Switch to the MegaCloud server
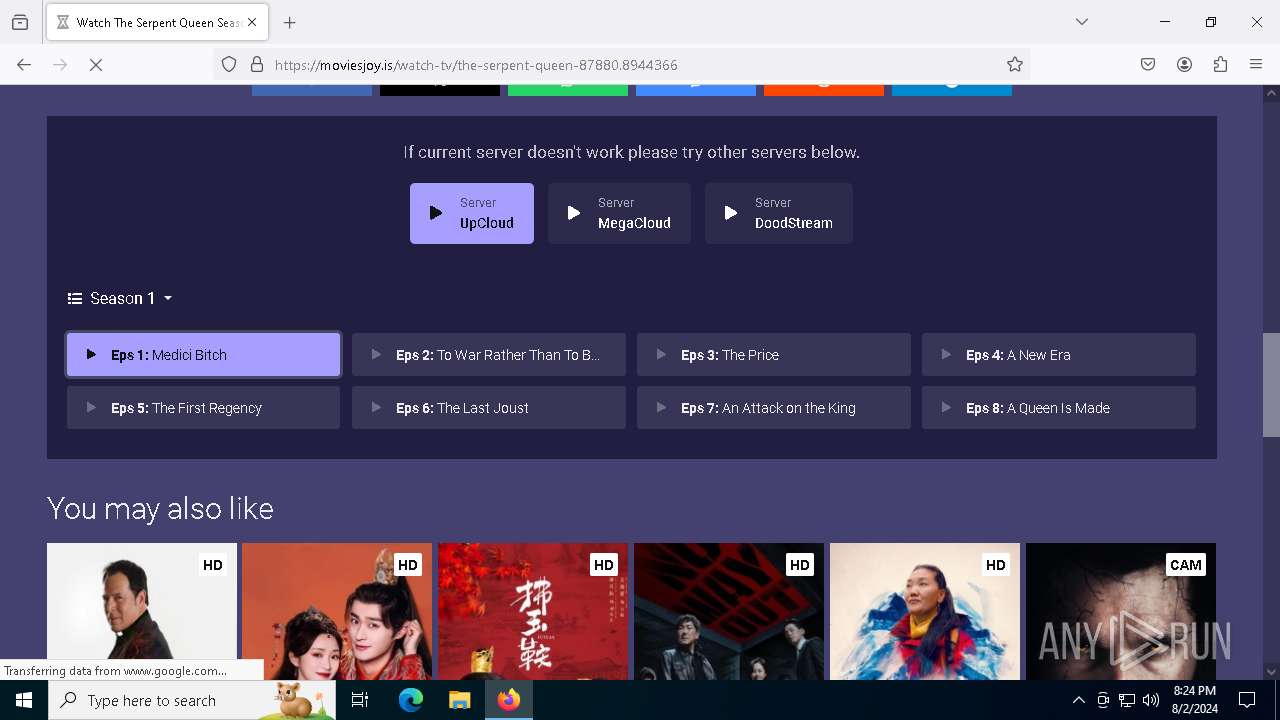This screenshot has height=720, width=1280. tap(619, 213)
